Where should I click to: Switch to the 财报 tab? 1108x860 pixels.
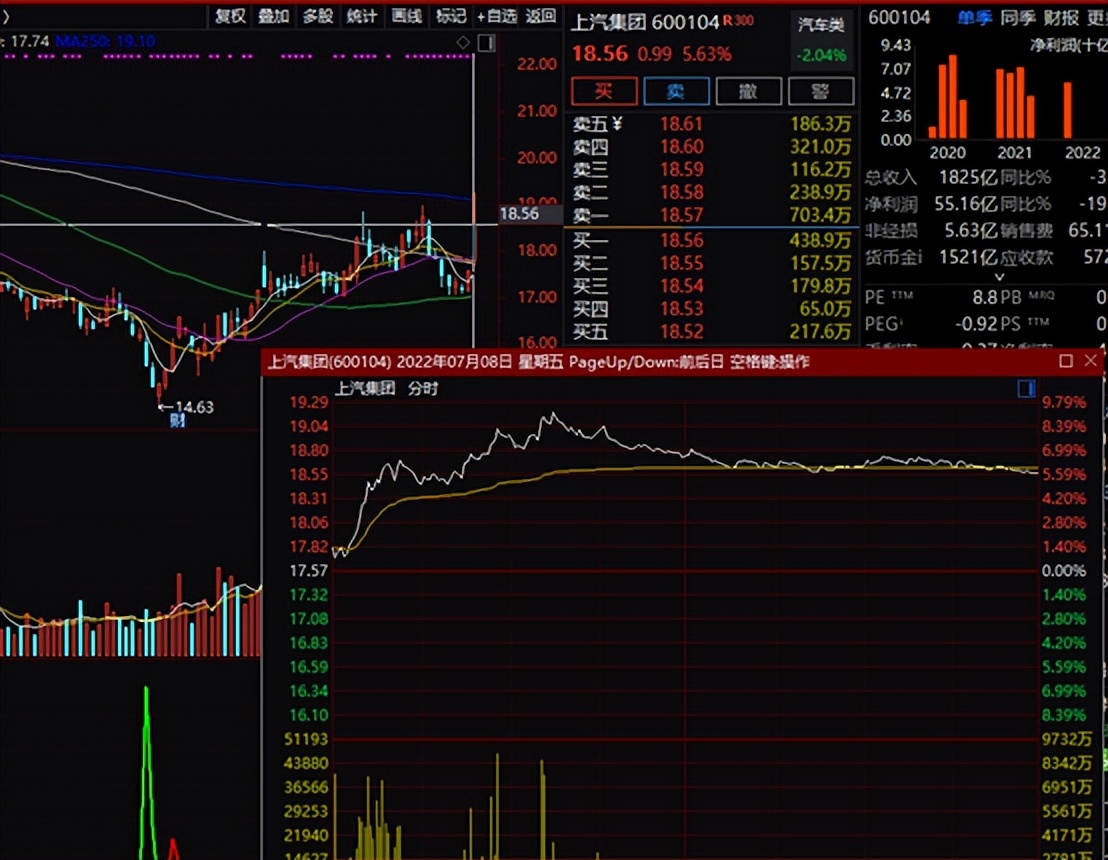pos(1060,17)
